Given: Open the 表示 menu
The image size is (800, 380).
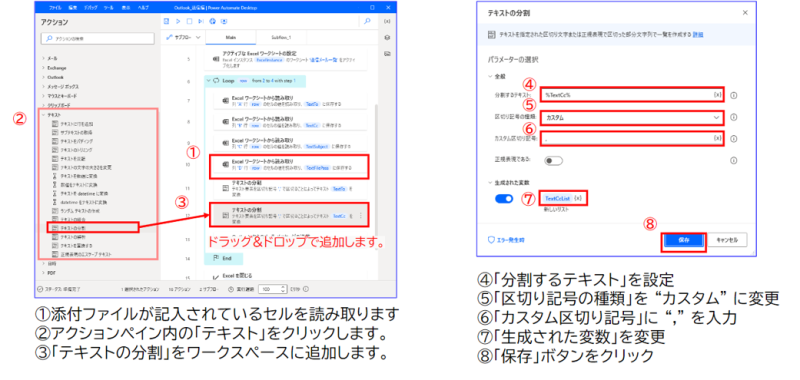Looking at the screenshot, I should click(126, 8).
